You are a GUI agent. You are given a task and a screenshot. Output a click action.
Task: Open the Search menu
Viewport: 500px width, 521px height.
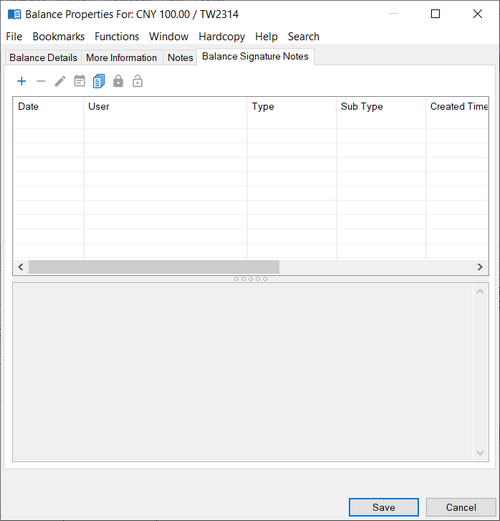coord(303,36)
